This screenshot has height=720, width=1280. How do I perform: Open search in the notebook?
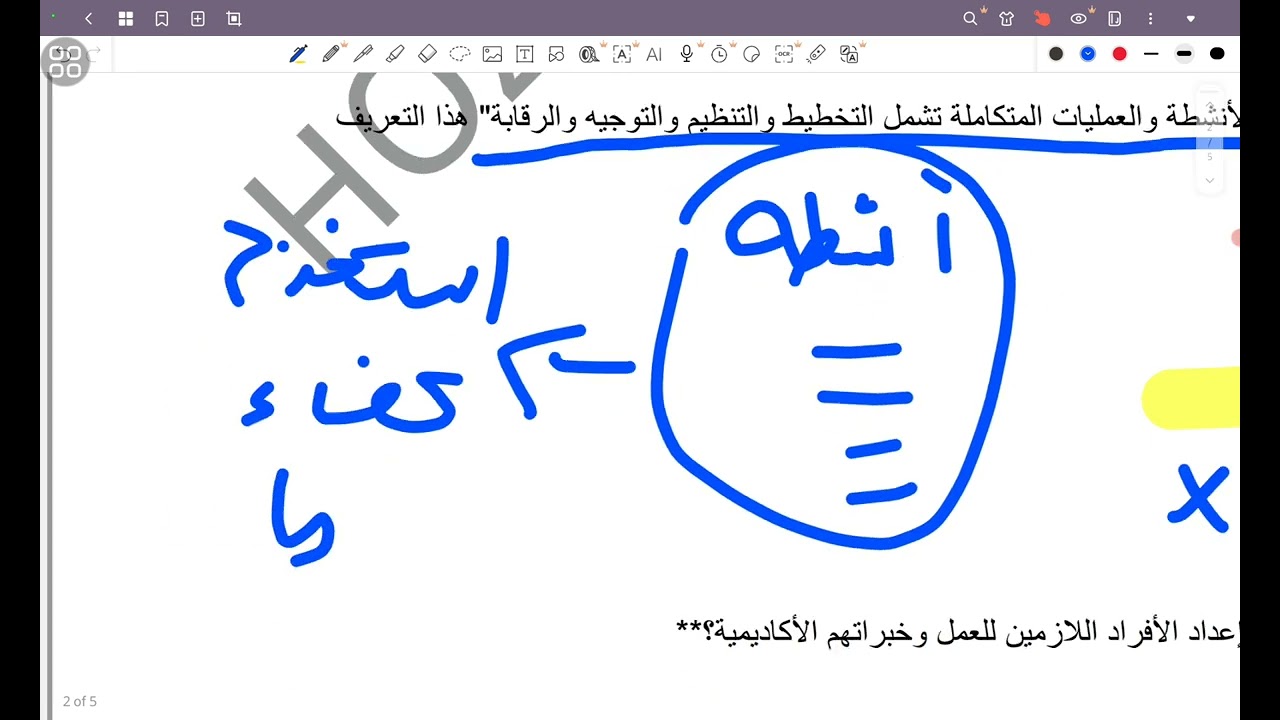click(x=970, y=18)
